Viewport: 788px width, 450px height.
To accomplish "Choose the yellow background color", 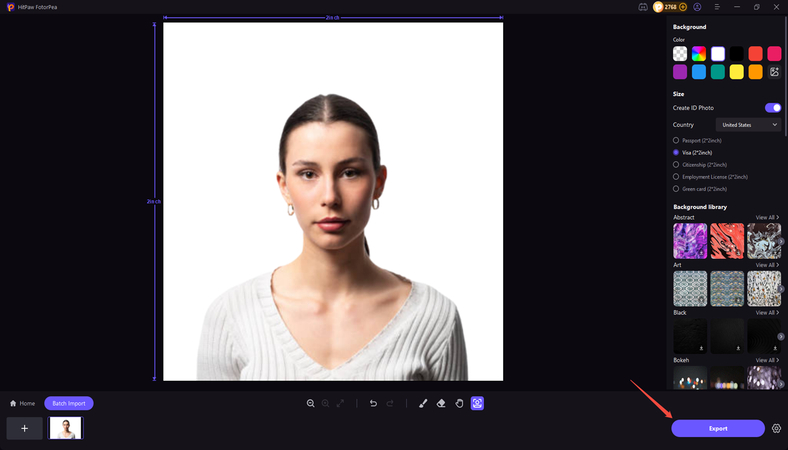I will pos(737,72).
